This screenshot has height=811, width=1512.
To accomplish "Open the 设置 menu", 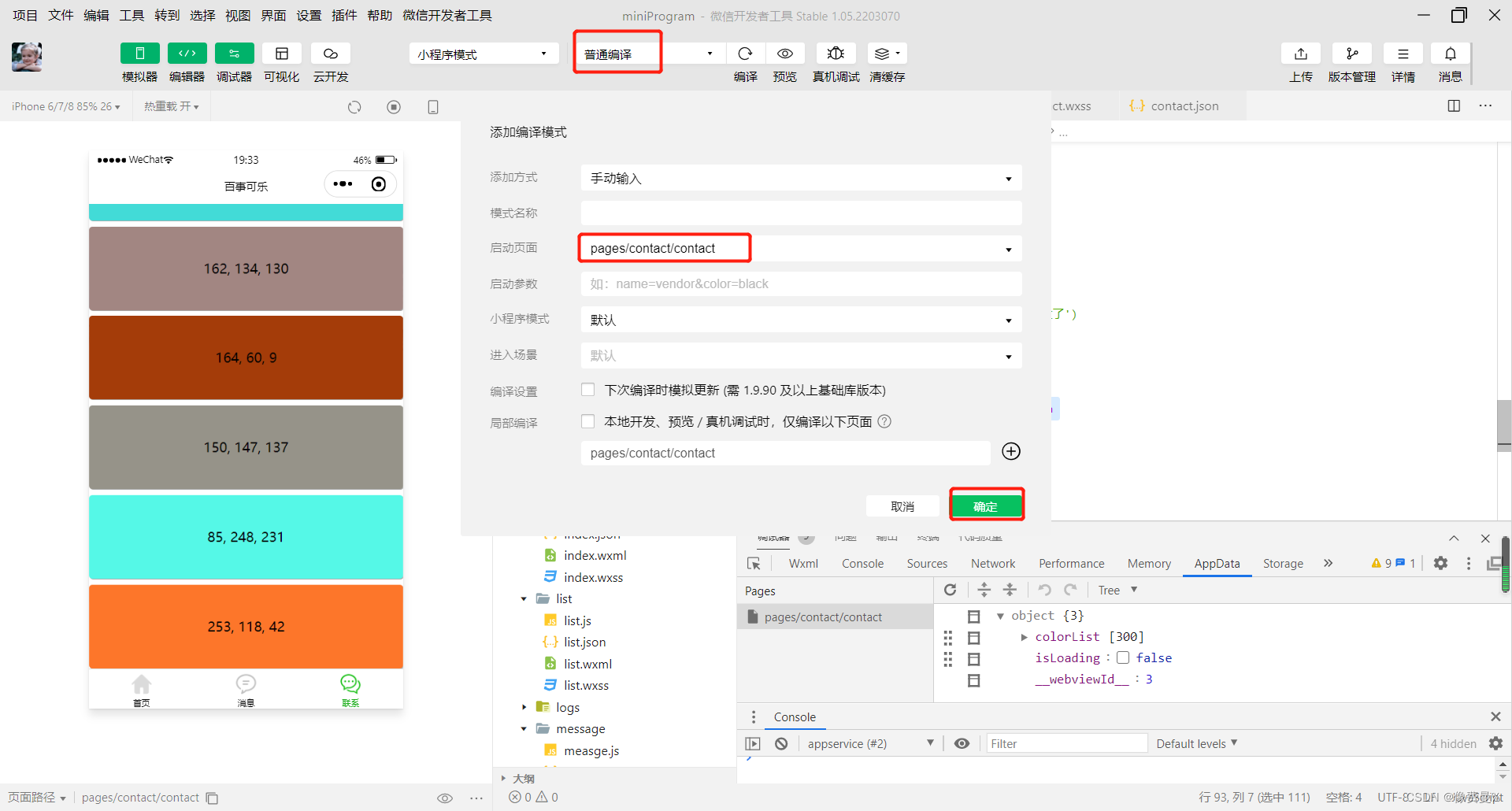I will (309, 15).
